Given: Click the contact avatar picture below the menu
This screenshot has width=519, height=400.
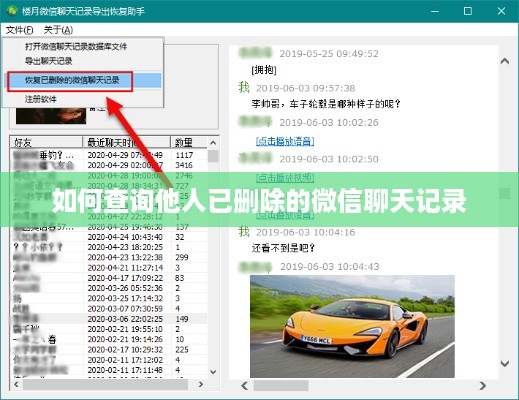Looking at the screenshot, I should 51,116.
